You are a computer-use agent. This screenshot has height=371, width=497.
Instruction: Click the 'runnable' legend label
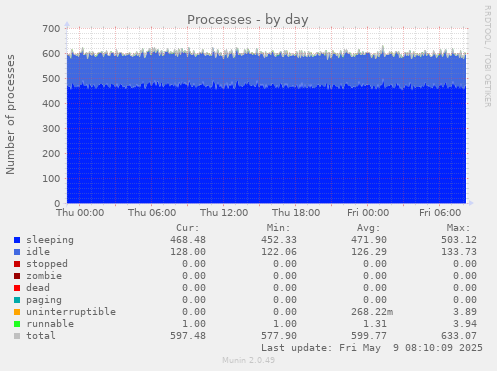click(50, 324)
